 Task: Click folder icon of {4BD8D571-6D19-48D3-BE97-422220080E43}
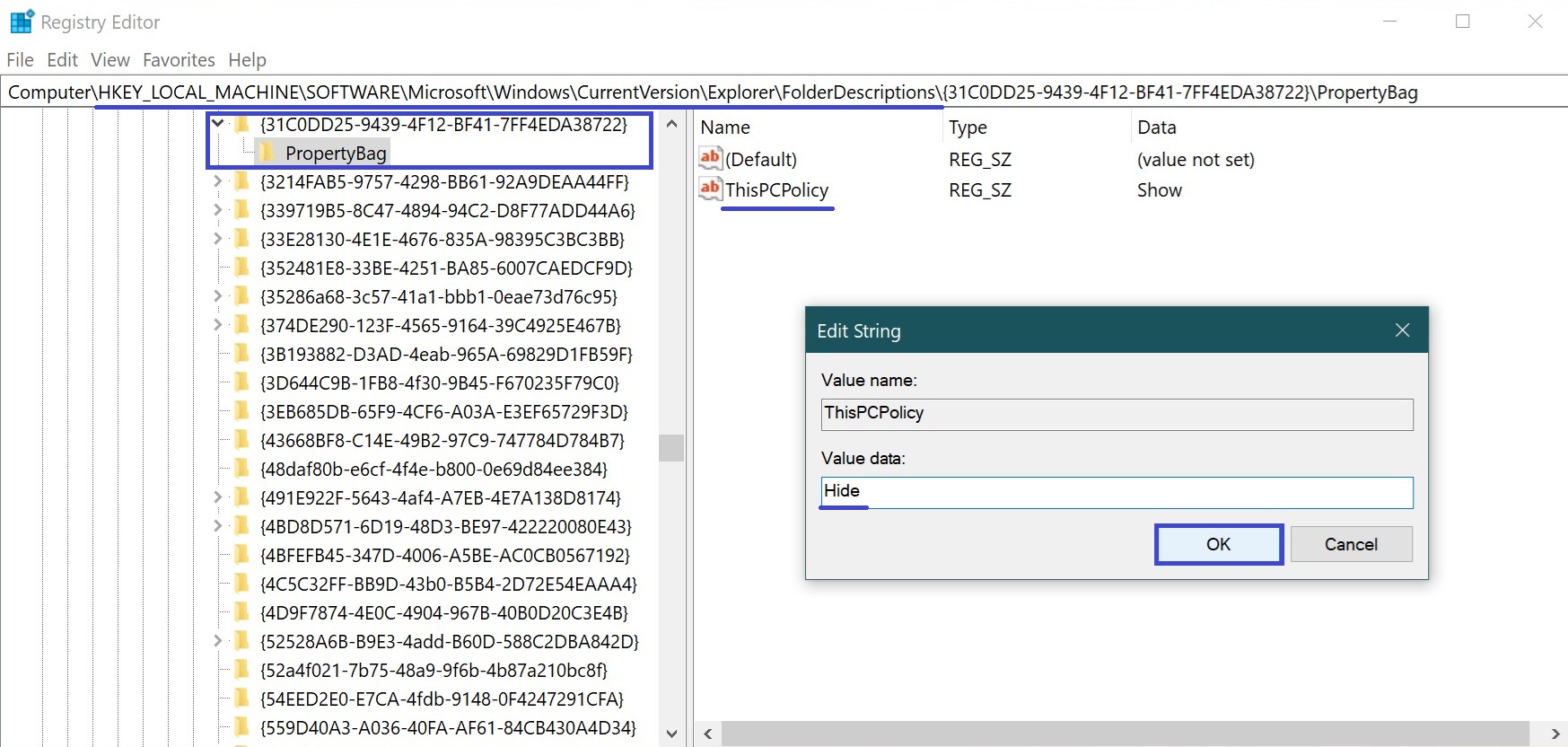[x=242, y=526]
